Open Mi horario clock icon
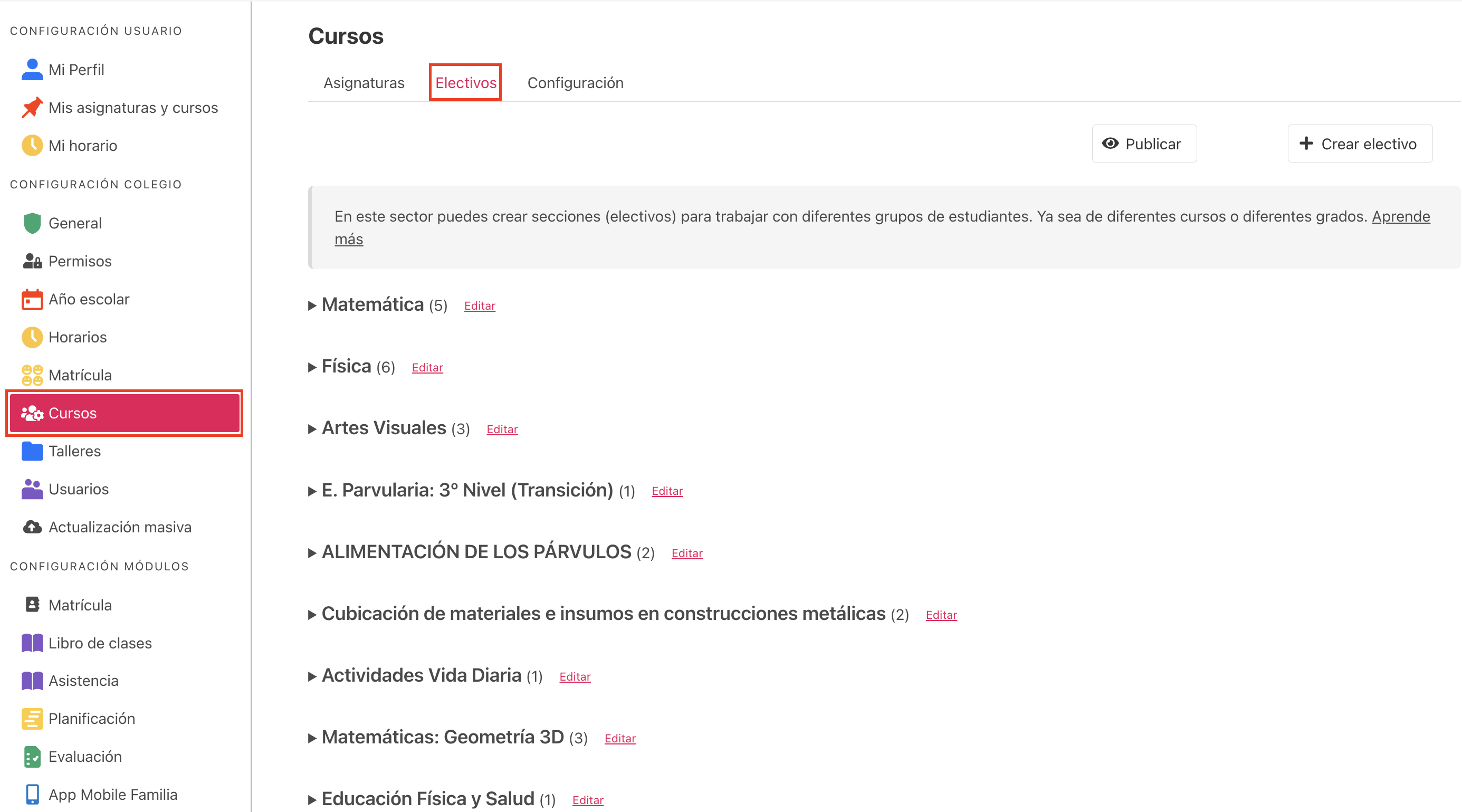This screenshot has width=1462, height=812. (x=32, y=145)
